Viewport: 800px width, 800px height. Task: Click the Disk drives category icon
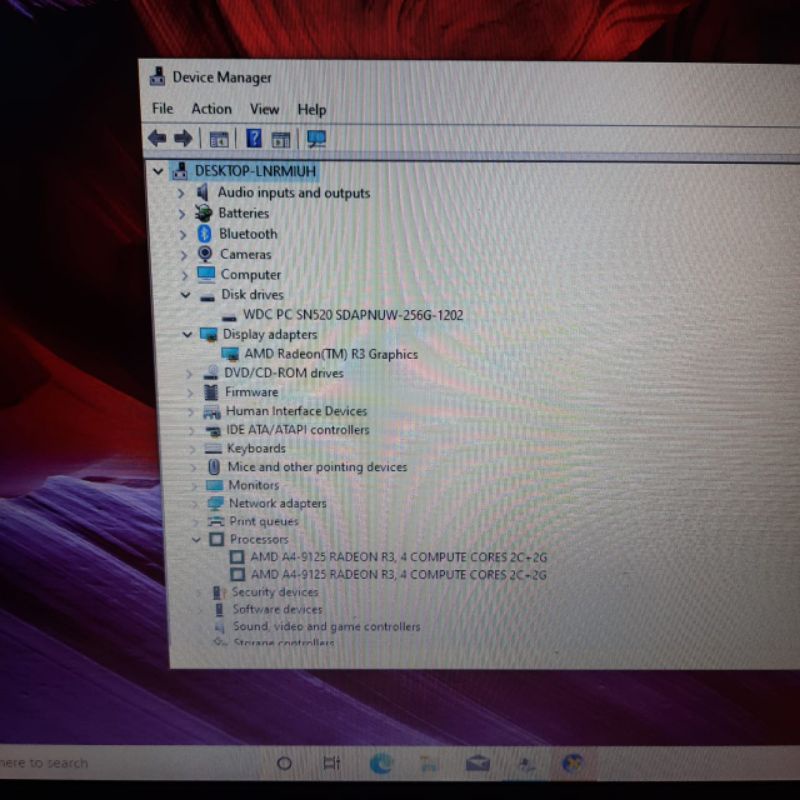point(207,297)
